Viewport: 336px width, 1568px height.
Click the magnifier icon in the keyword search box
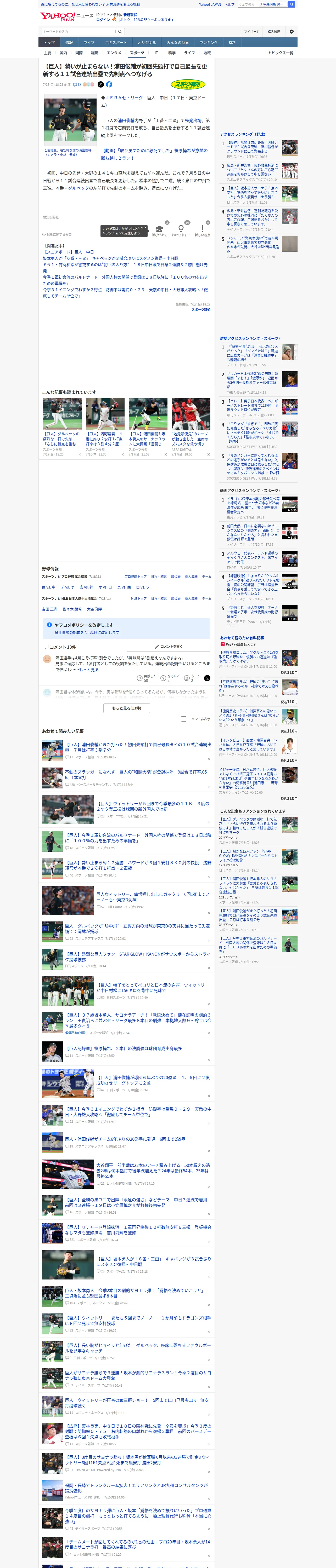(x=120, y=32)
